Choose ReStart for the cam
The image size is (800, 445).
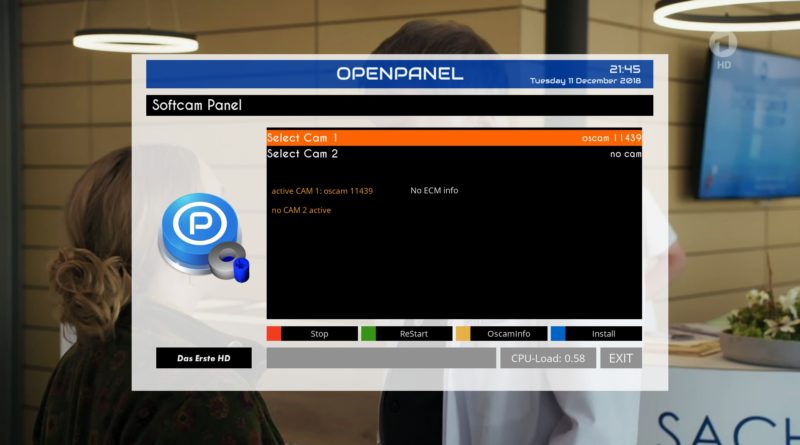pos(414,334)
